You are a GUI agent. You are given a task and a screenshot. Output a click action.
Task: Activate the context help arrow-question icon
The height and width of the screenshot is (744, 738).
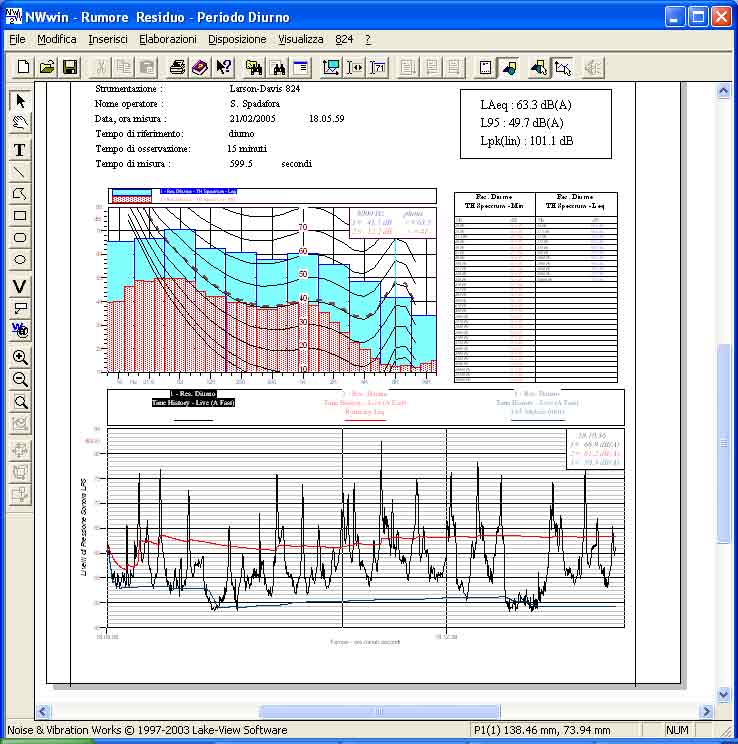[223, 67]
